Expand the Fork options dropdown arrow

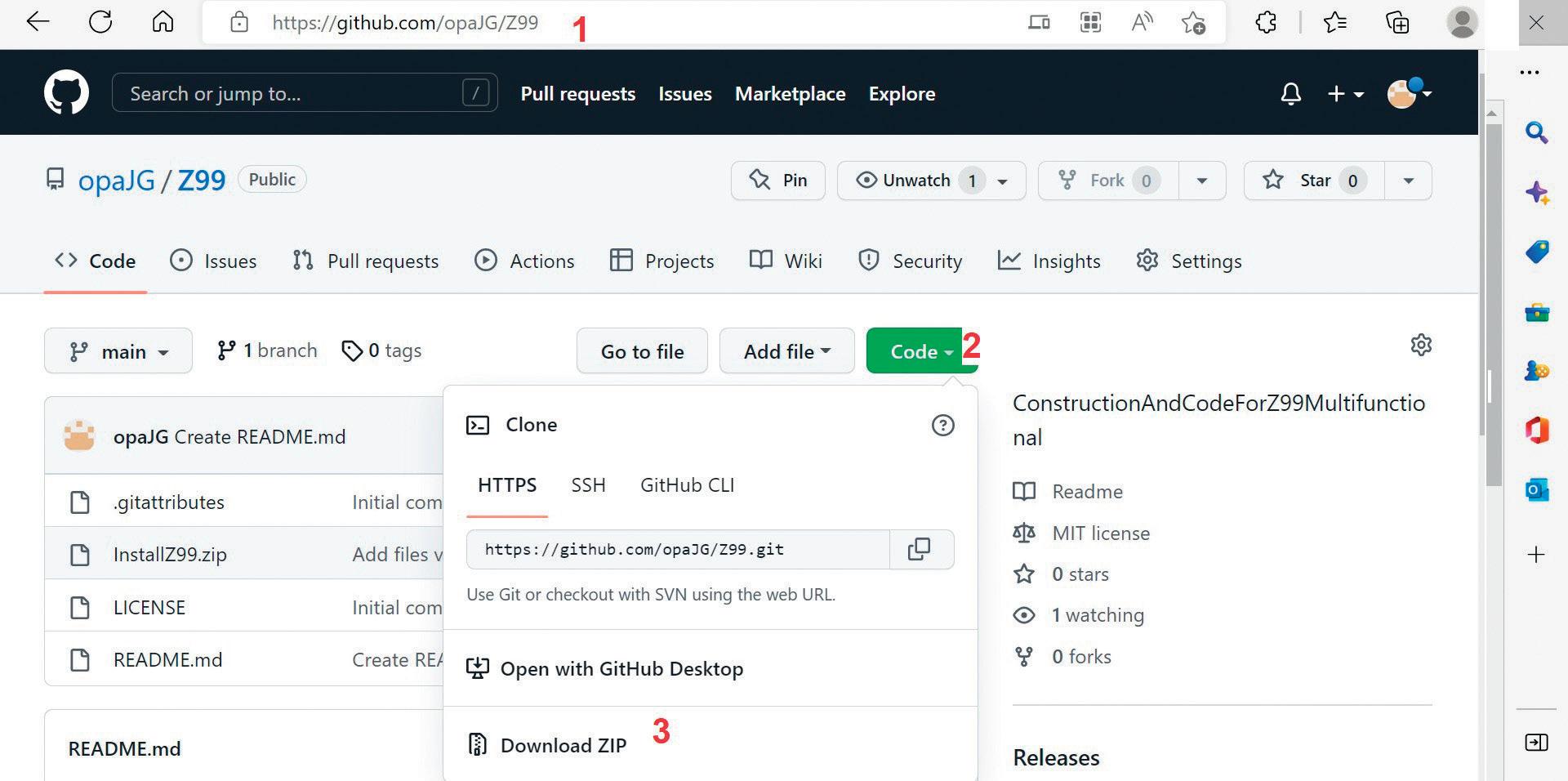(1202, 181)
